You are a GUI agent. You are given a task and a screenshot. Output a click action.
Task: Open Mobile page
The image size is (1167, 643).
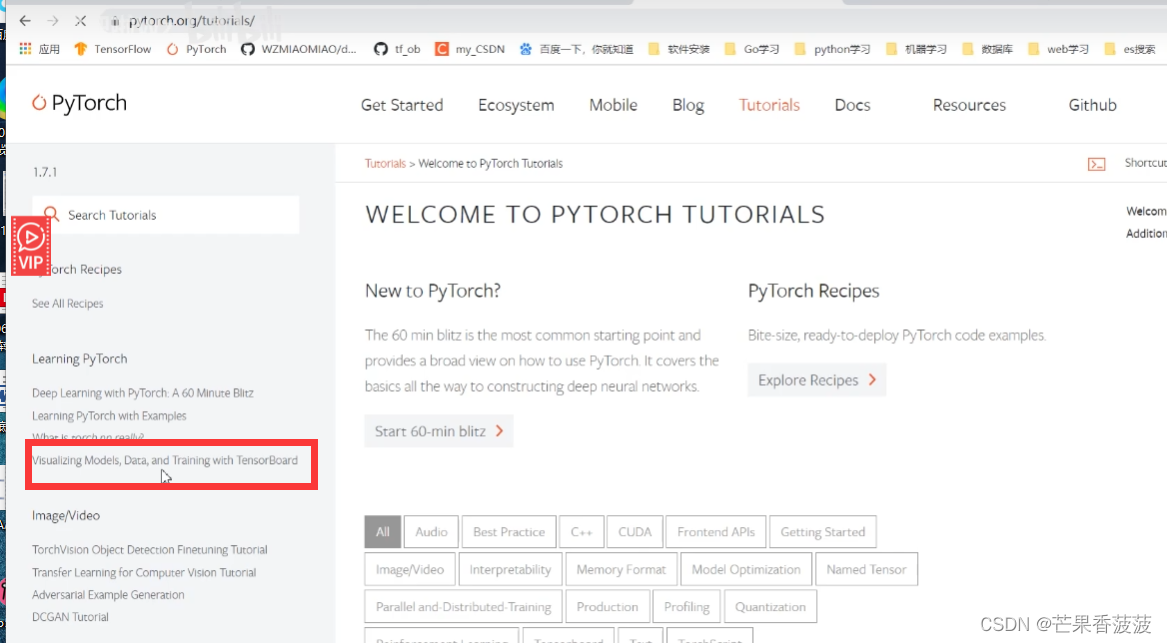click(x=613, y=105)
